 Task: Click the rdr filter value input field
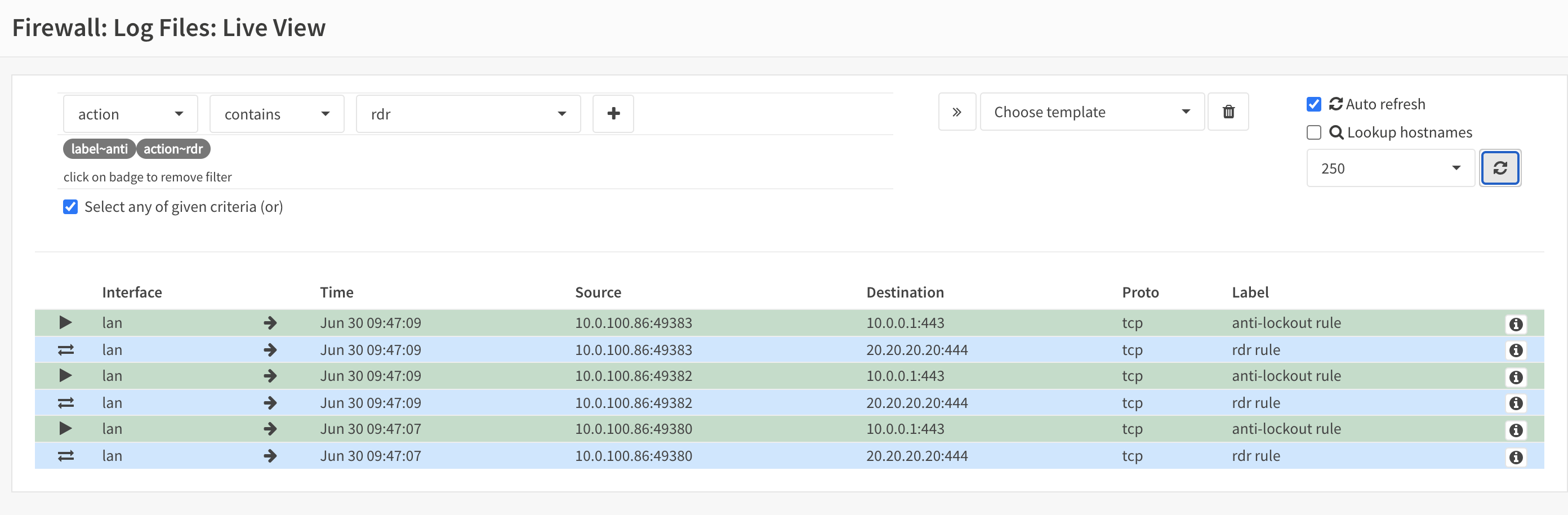click(x=467, y=113)
